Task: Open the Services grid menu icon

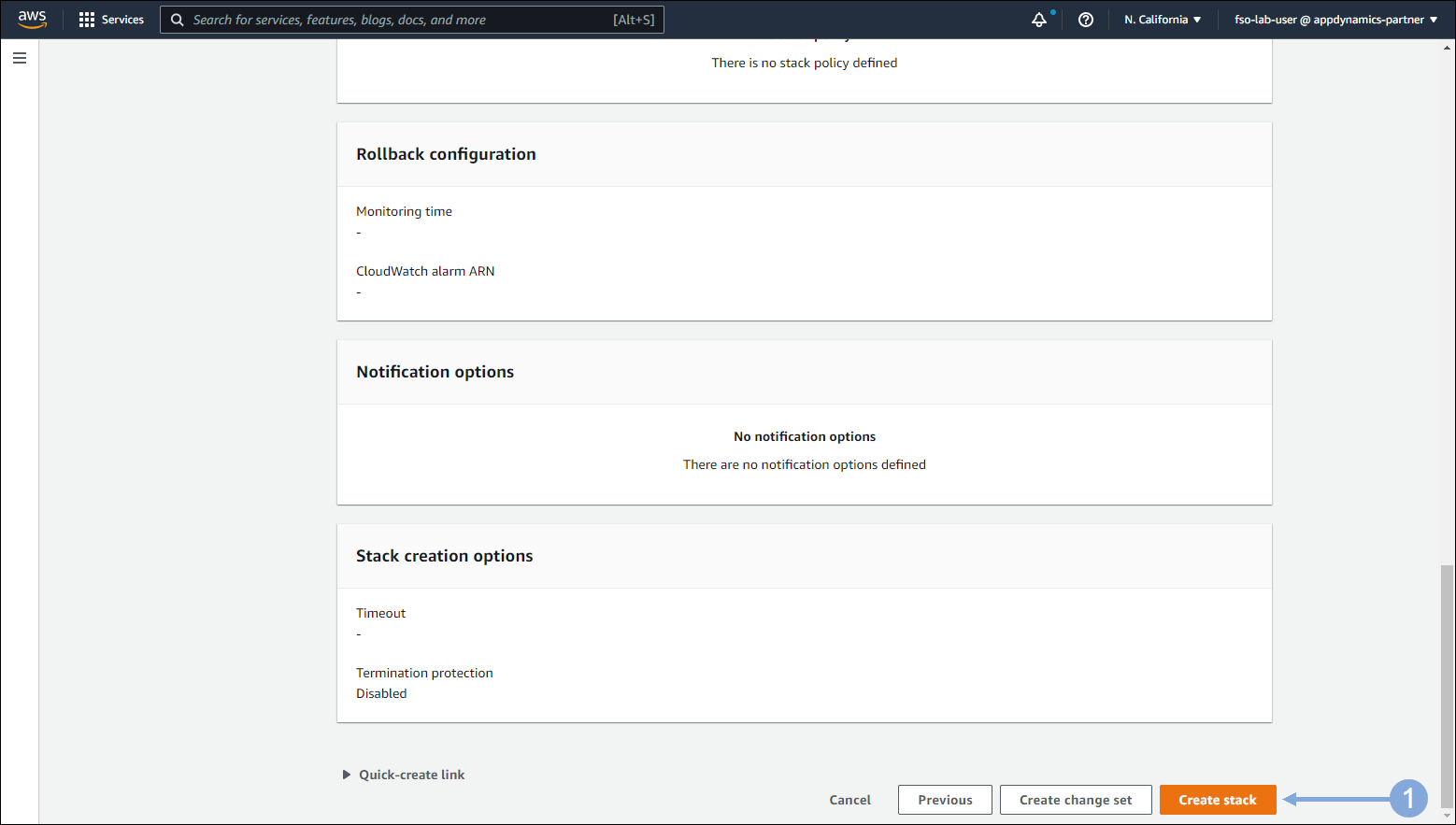Action: coord(87,20)
